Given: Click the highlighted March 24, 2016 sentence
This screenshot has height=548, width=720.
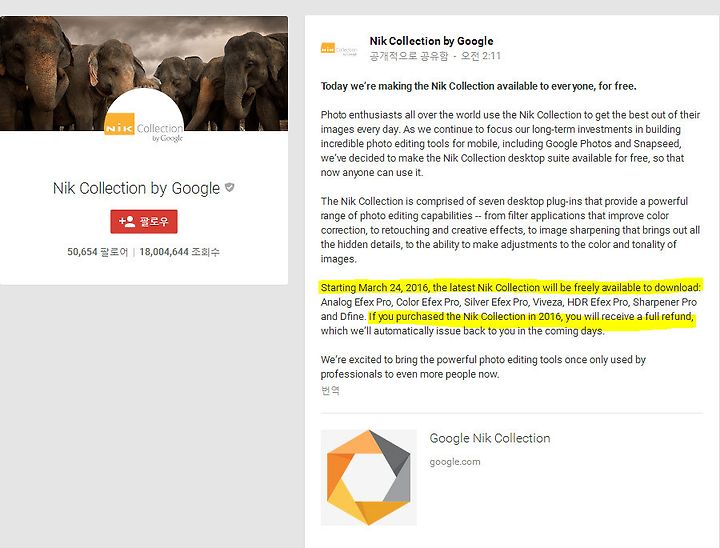Looking at the screenshot, I should click(511, 288).
